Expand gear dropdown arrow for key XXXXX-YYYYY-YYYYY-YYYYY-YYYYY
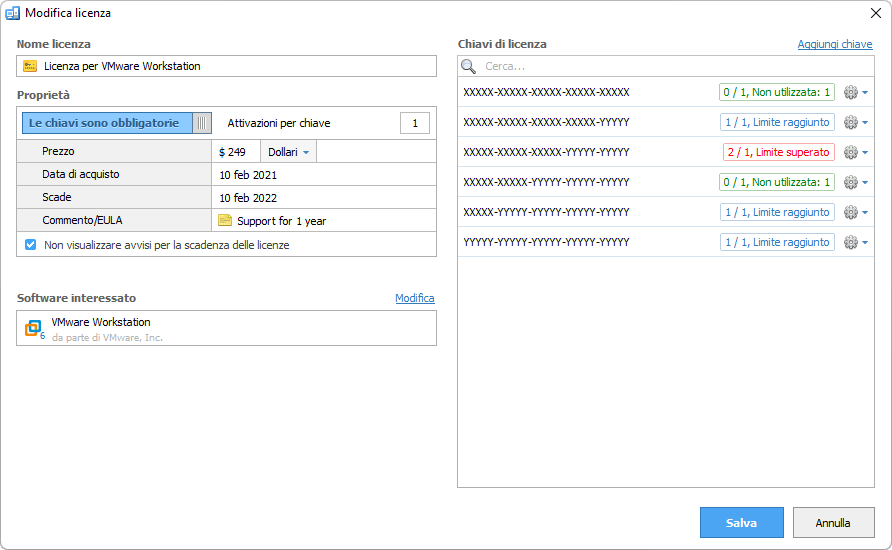892x550 pixels. point(864,213)
